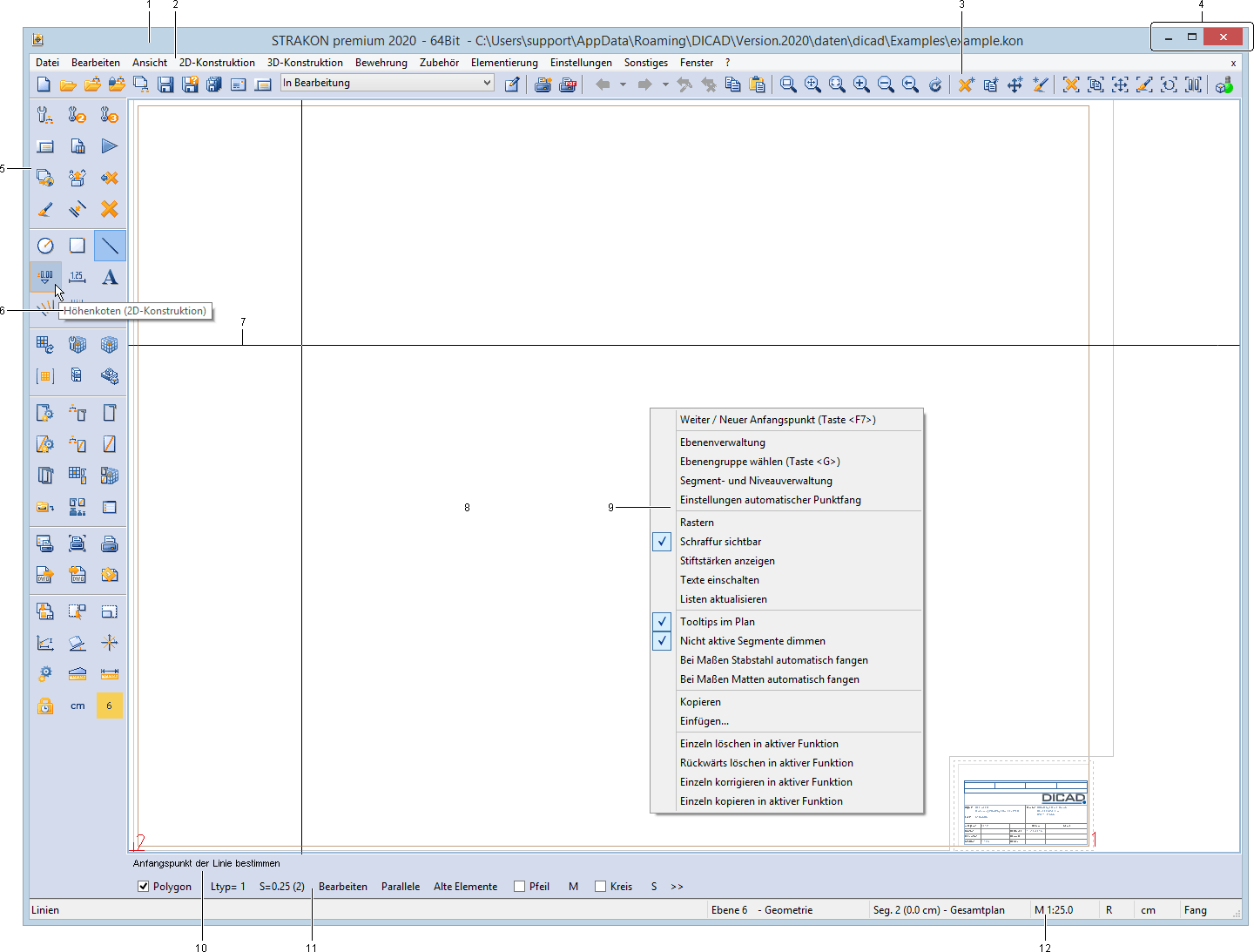
Task: Click the Parallele option in options bar
Action: (401, 887)
